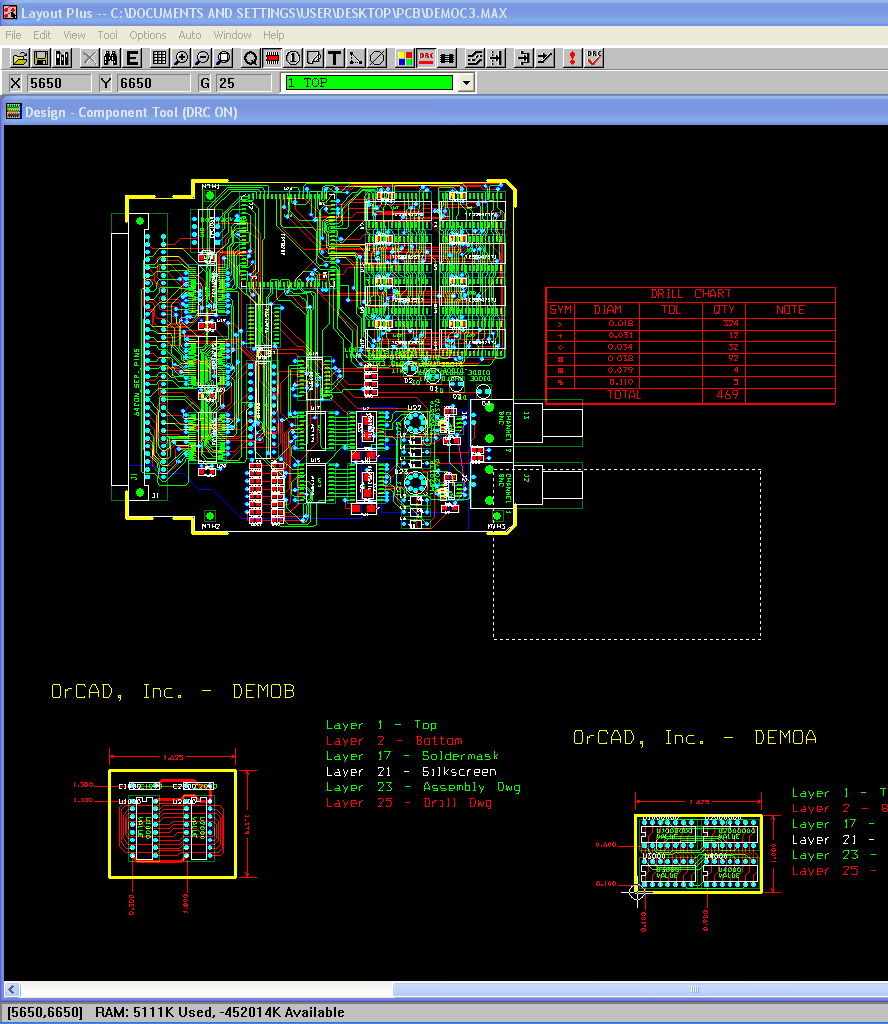Open the 1 TOP layer combo box
The height and width of the screenshot is (1024, 888).
click(x=368, y=83)
